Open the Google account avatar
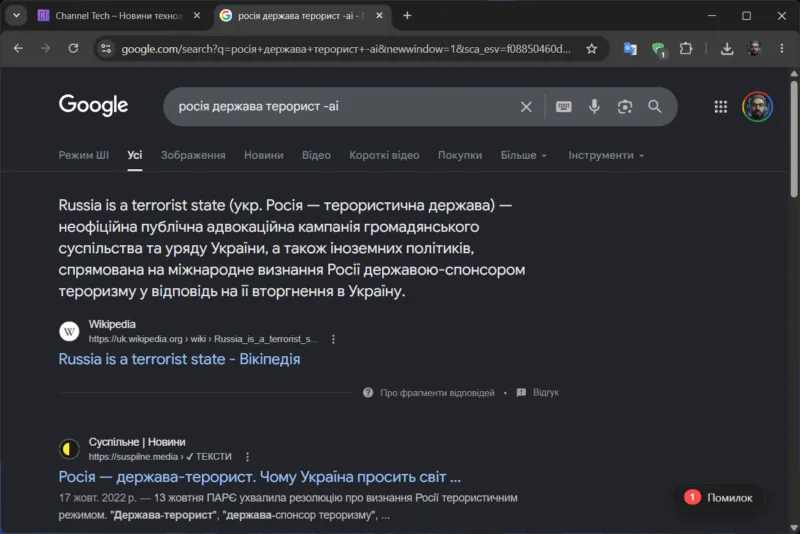This screenshot has width=800, height=534. tap(757, 107)
